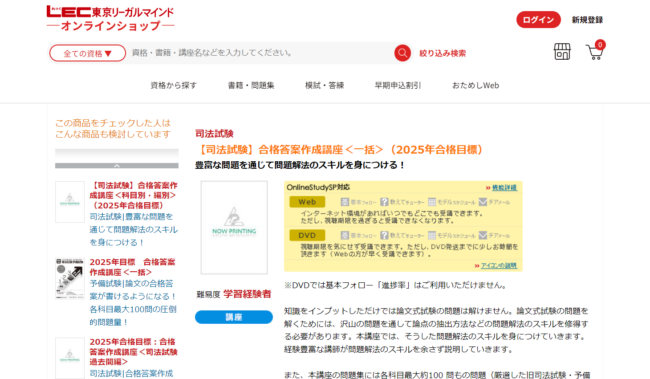Viewport: 650px width, 379px height.
Task: Select the DVD format label
Action: click(x=307, y=236)
